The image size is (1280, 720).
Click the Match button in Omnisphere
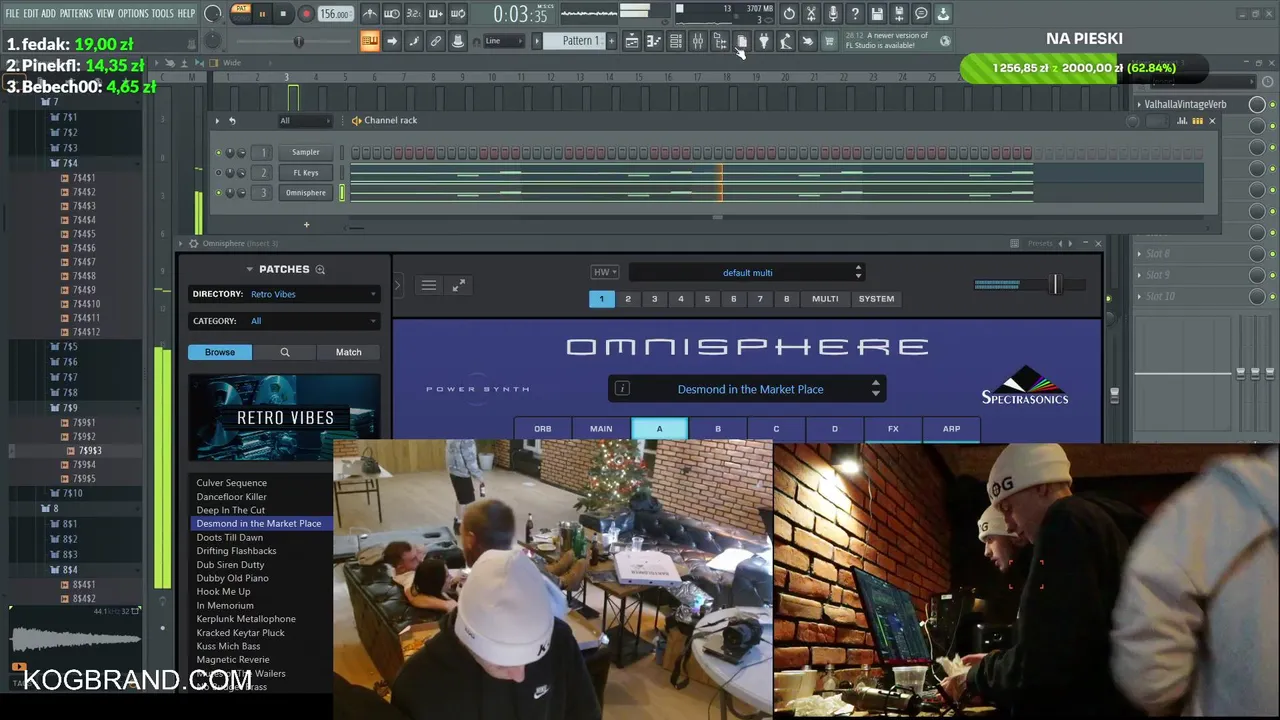348,352
